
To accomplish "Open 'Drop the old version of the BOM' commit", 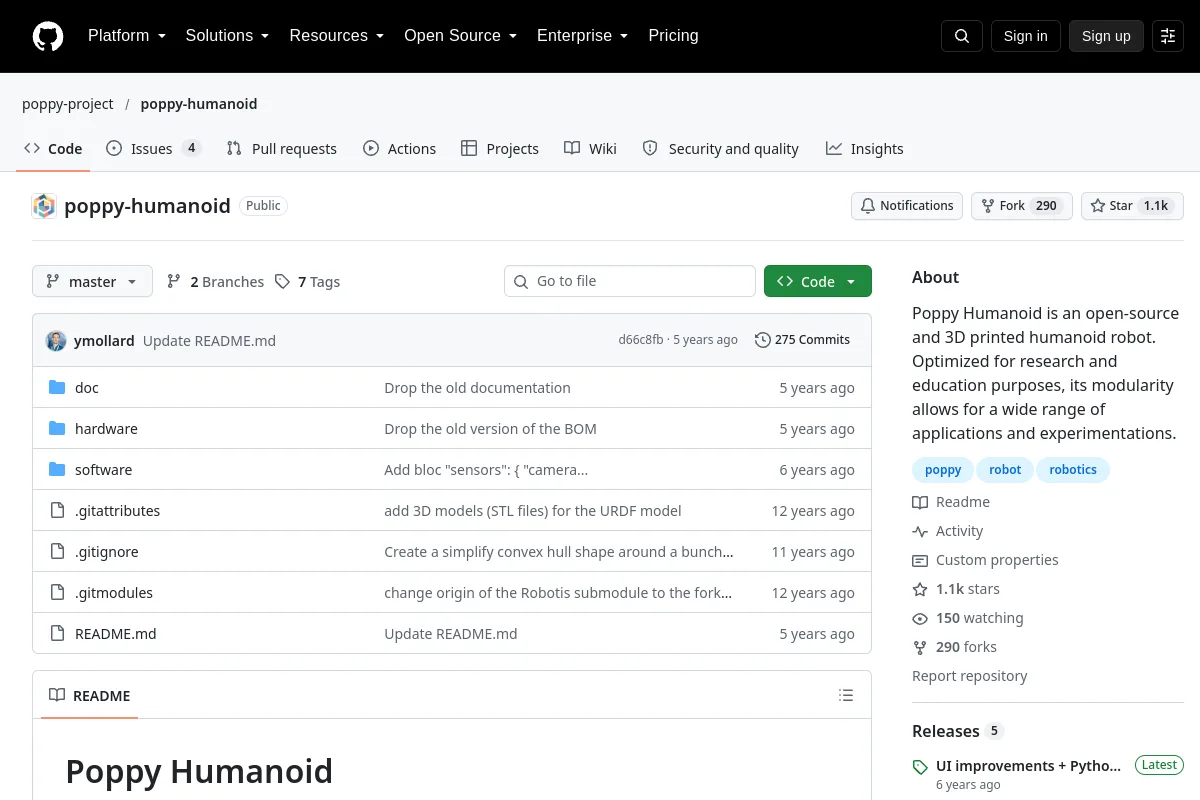I will 490,429.
